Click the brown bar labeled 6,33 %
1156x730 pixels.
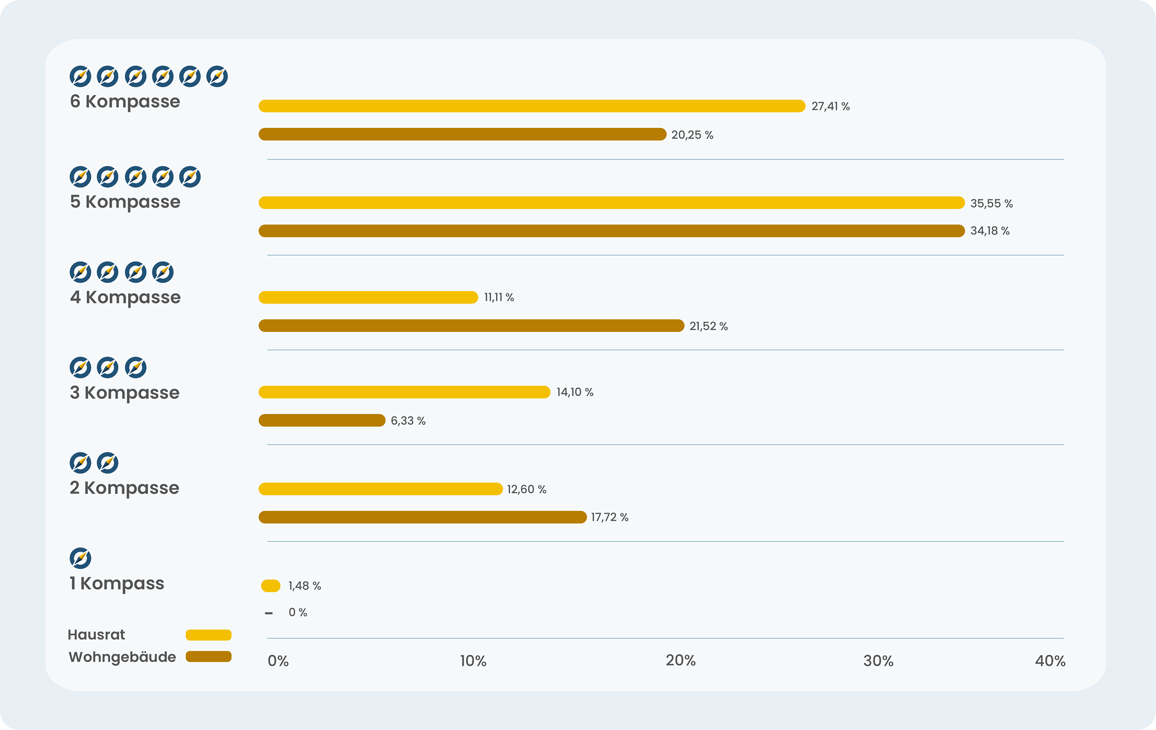click(321, 421)
